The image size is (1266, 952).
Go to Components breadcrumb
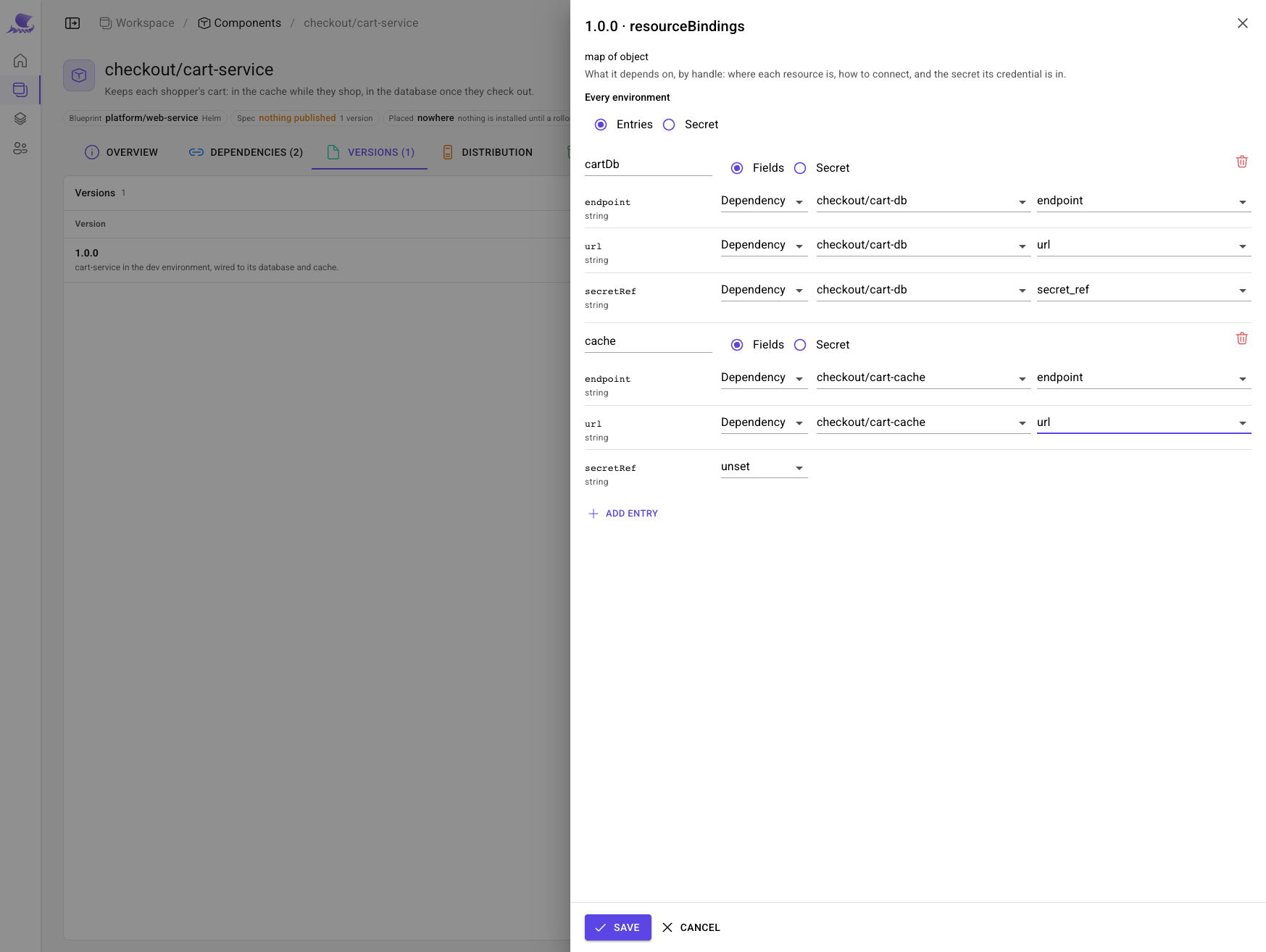(x=239, y=23)
